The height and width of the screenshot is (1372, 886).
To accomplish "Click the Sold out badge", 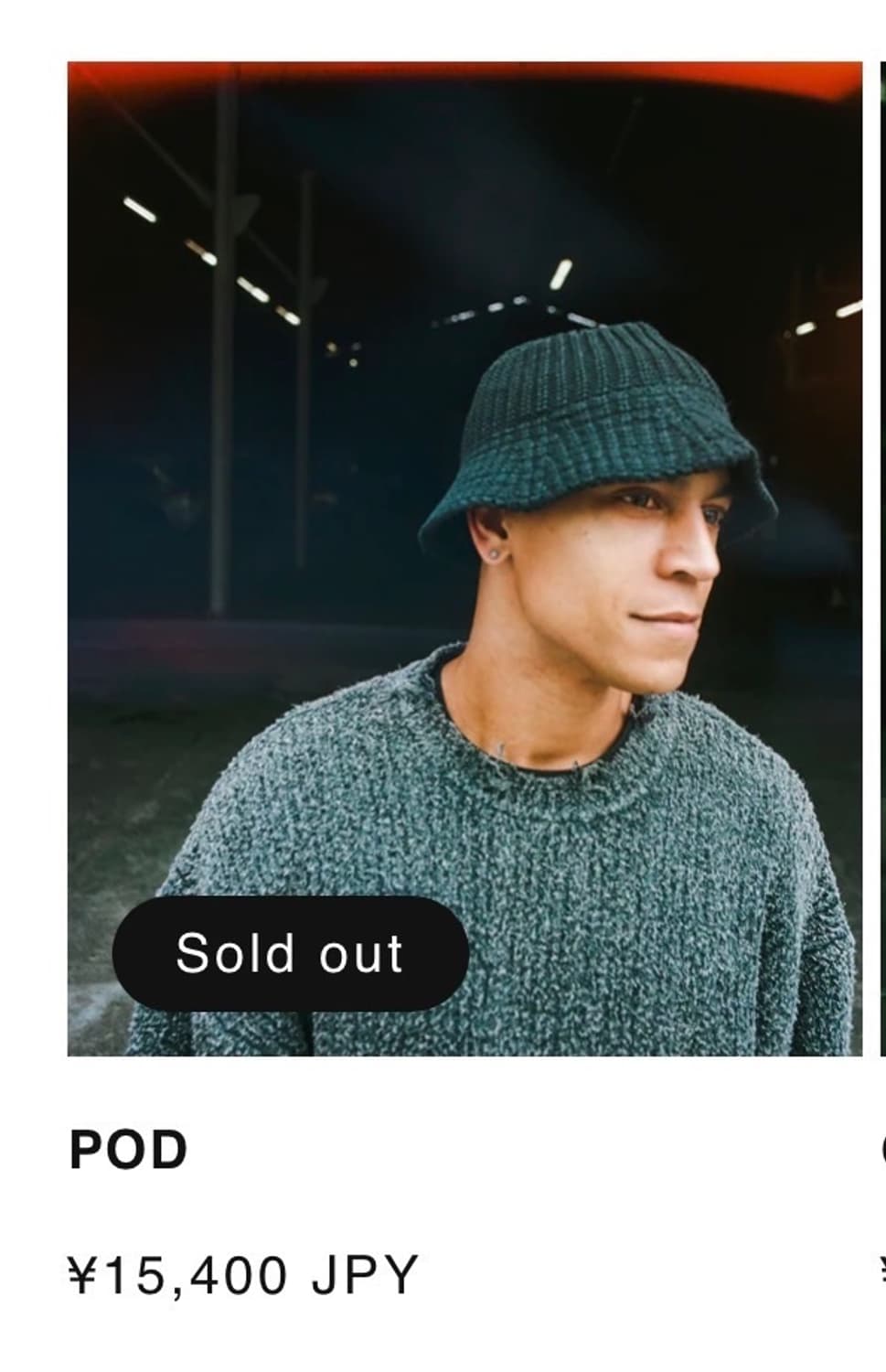I will pos(291,953).
